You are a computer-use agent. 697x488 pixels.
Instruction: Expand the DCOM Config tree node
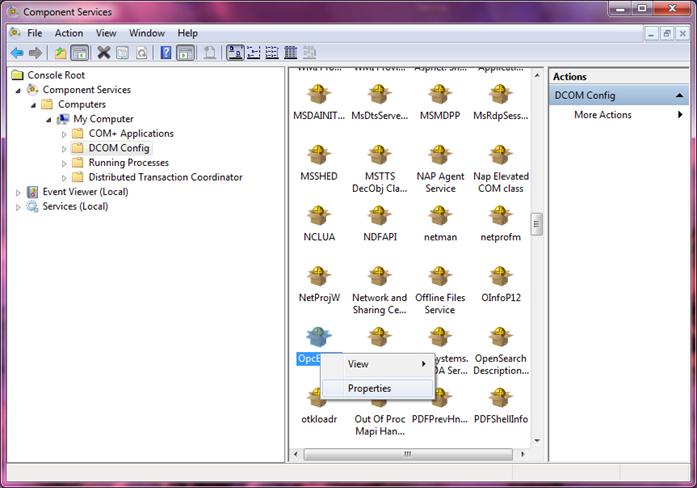(x=64, y=149)
